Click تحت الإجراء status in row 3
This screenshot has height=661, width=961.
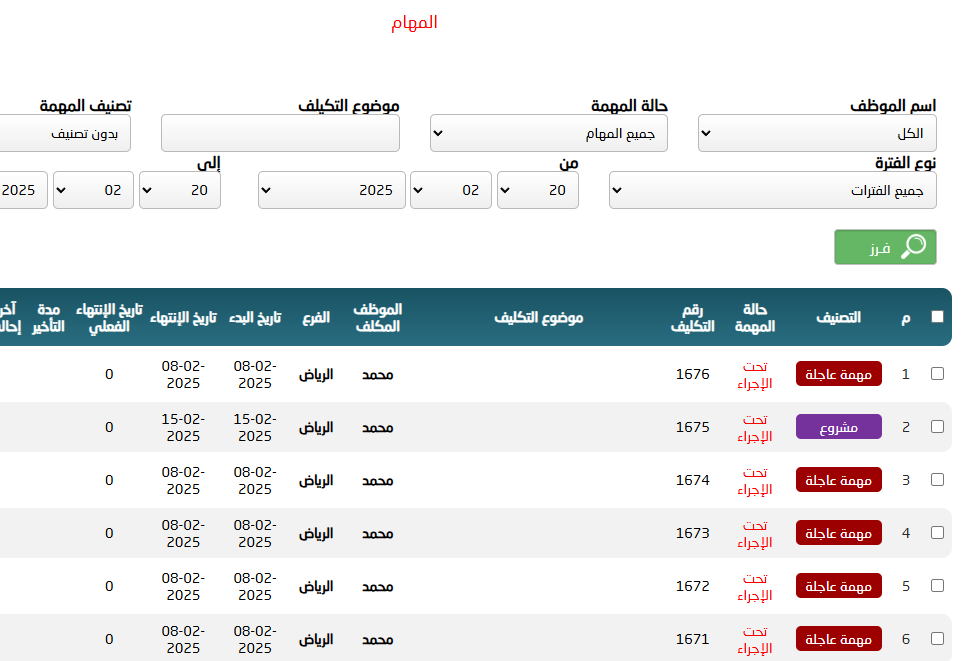click(755, 480)
